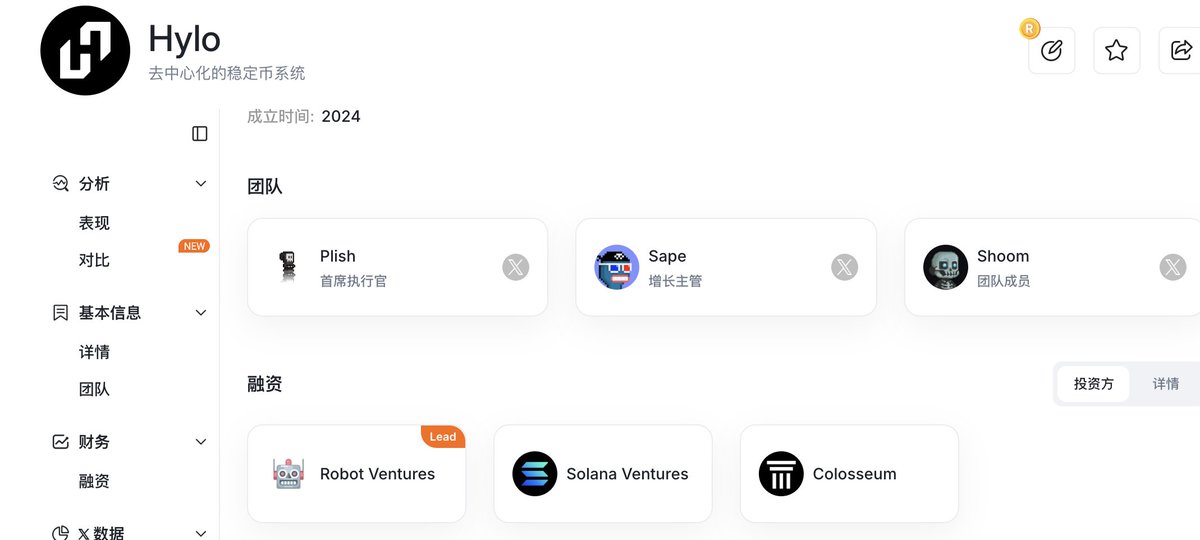Click Sape's avatar thumbnail
This screenshot has height=540, width=1200.
pos(617,267)
